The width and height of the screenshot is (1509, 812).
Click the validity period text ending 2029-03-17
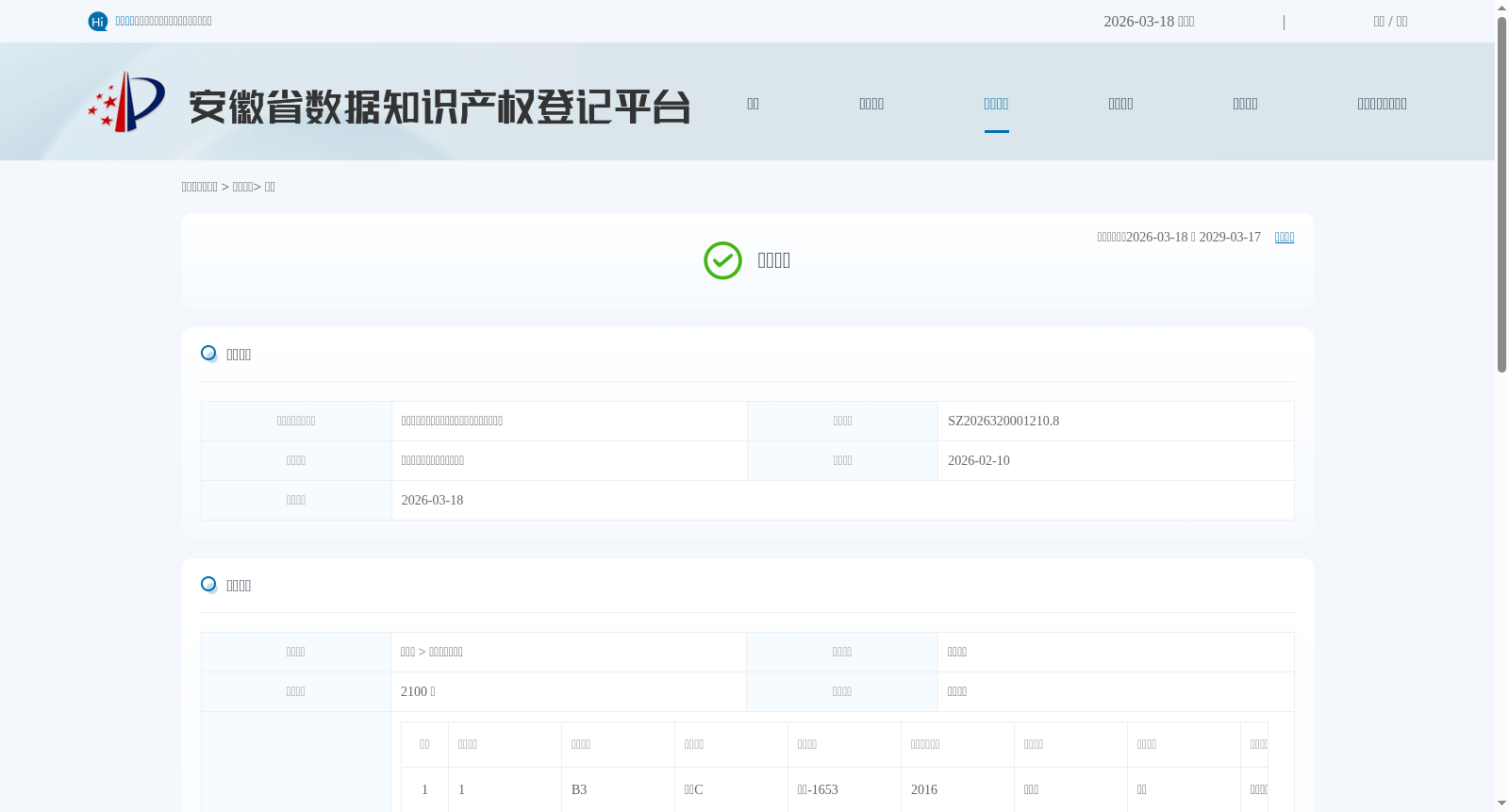(1179, 237)
